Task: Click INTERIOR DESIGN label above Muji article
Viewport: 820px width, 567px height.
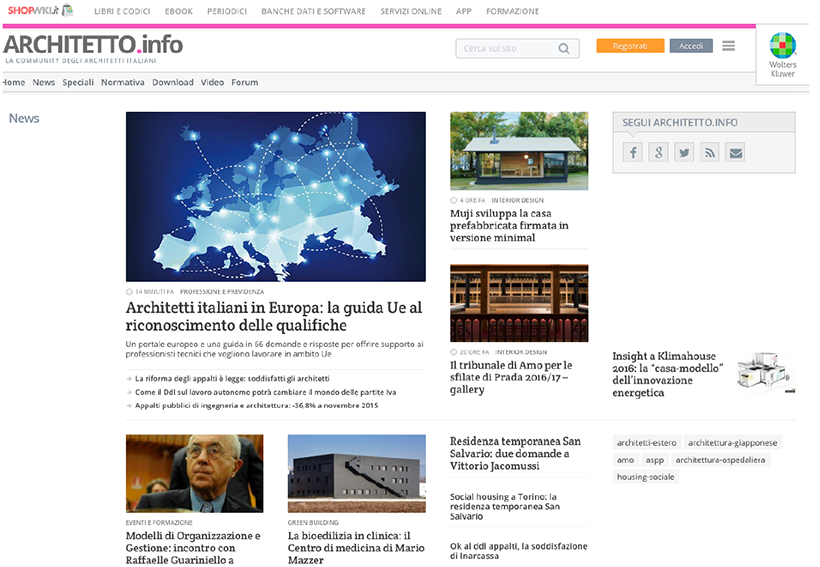Action: tap(517, 200)
